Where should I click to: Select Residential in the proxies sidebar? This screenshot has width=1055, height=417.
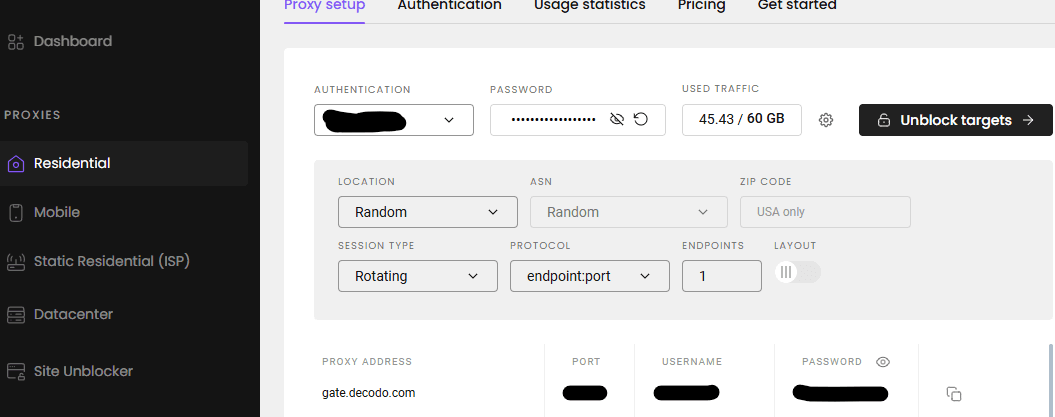click(x=72, y=163)
